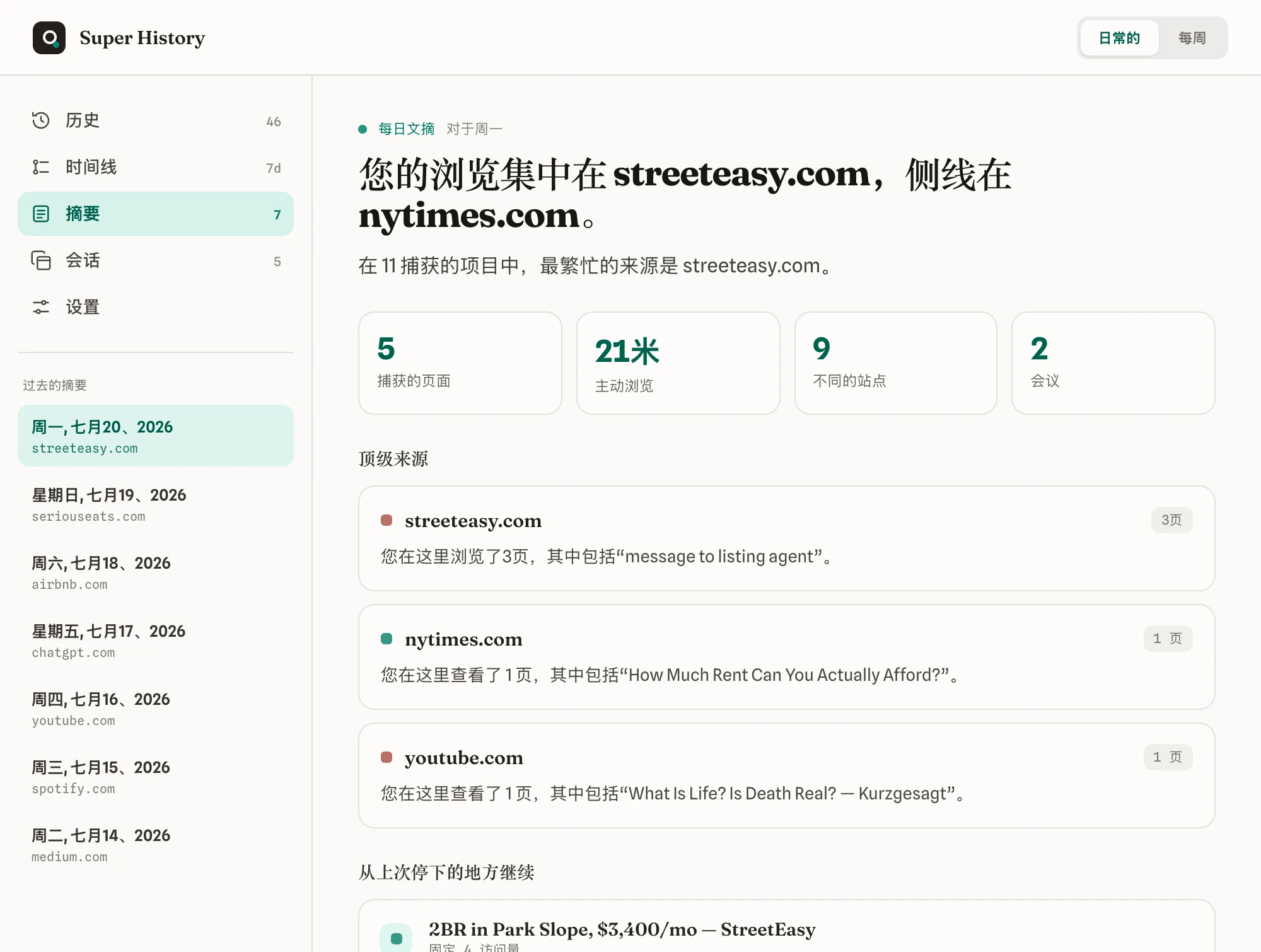This screenshot has width=1261, height=952.
Task: Open the 会话 sessions icon
Action: [x=41, y=260]
